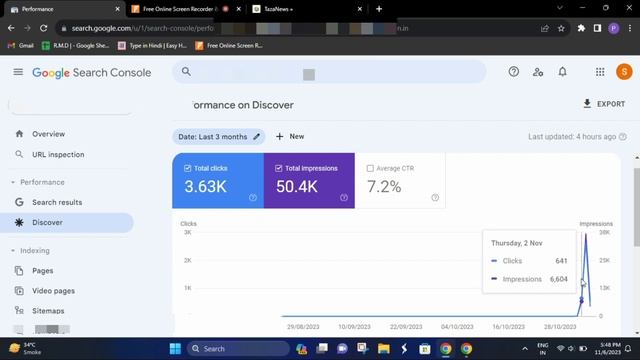Image resolution: width=640 pixels, height=360 pixels.
Task: Enable the Average CTR checkbox
Action: [x=370, y=168]
